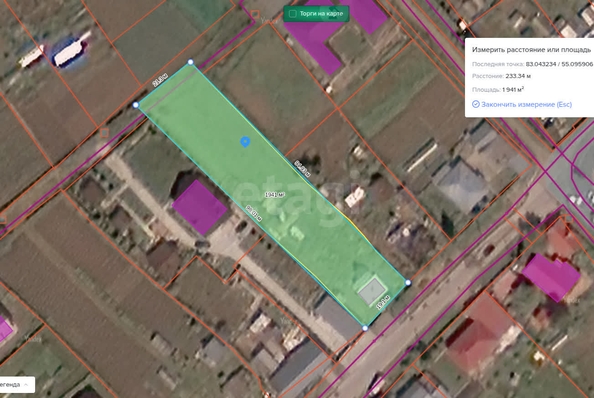Click "Закончить измерение (Esc)" link
The width and height of the screenshot is (594, 398).
click(x=526, y=105)
